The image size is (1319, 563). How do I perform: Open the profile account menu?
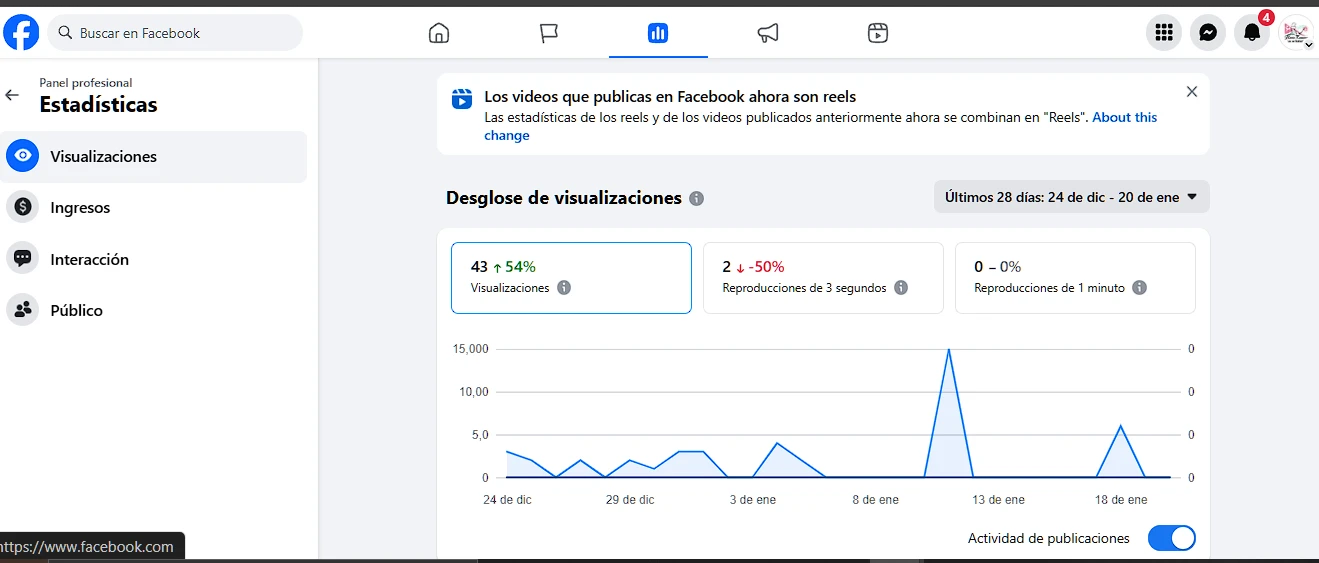pyautogui.click(x=1296, y=33)
